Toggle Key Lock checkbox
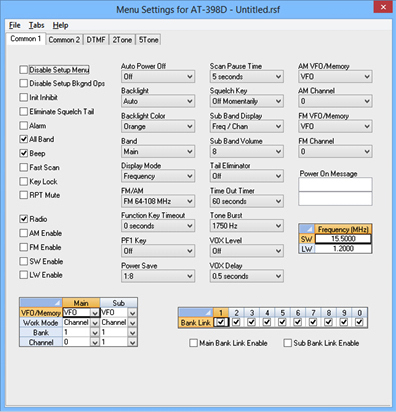The image size is (396, 412). [x=23, y=181]
